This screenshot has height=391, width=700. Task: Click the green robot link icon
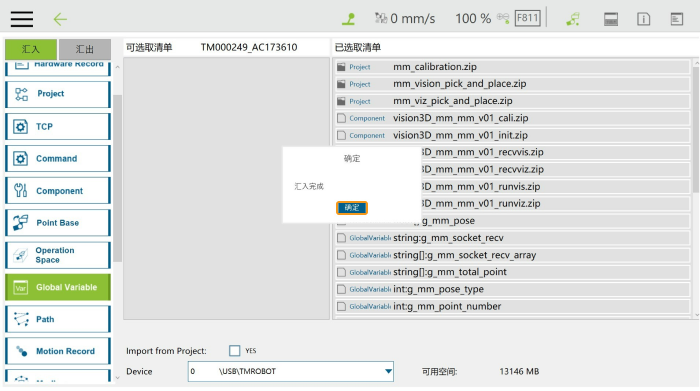tap(573, 19)
